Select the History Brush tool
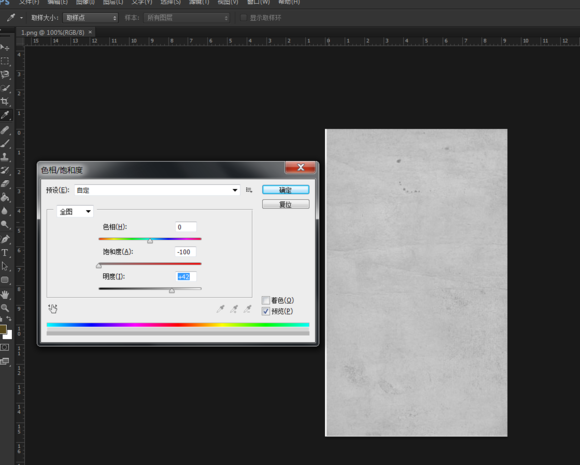 pyautogui.click(x=5, y=170)
